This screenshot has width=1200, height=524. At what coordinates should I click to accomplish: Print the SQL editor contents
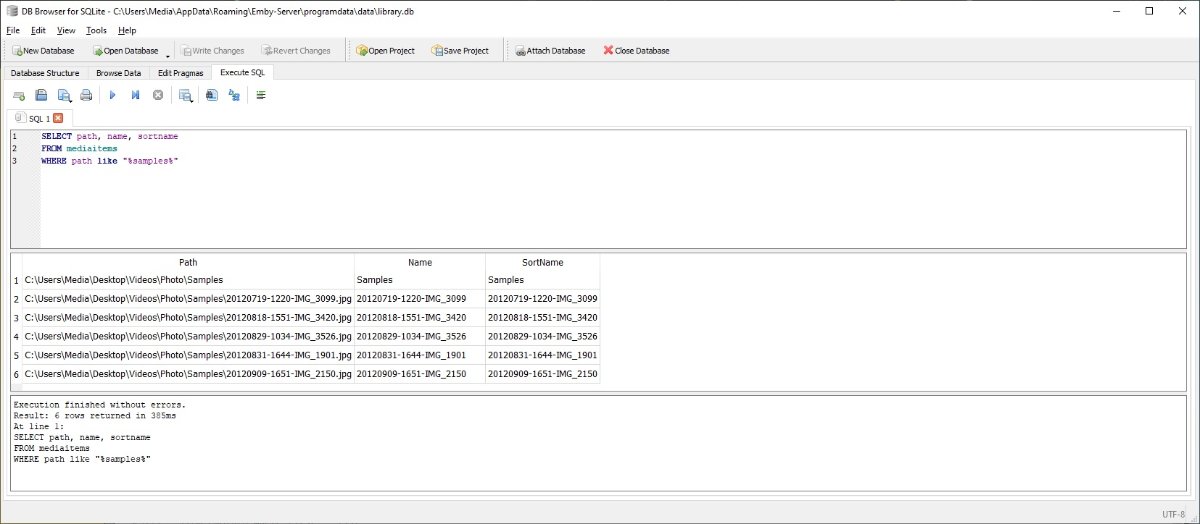click(86, 95)
